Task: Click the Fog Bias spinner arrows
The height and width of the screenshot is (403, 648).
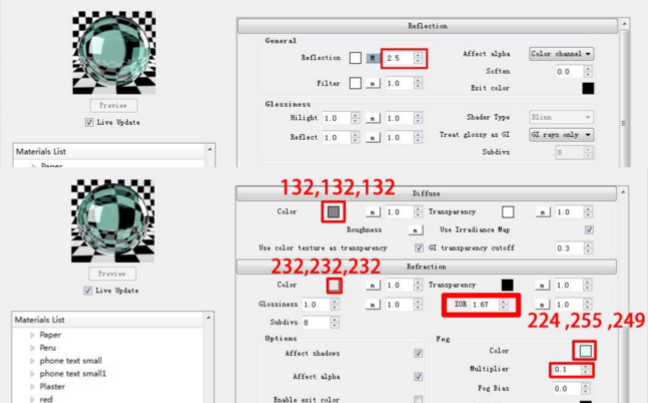Action: (585, 389)
